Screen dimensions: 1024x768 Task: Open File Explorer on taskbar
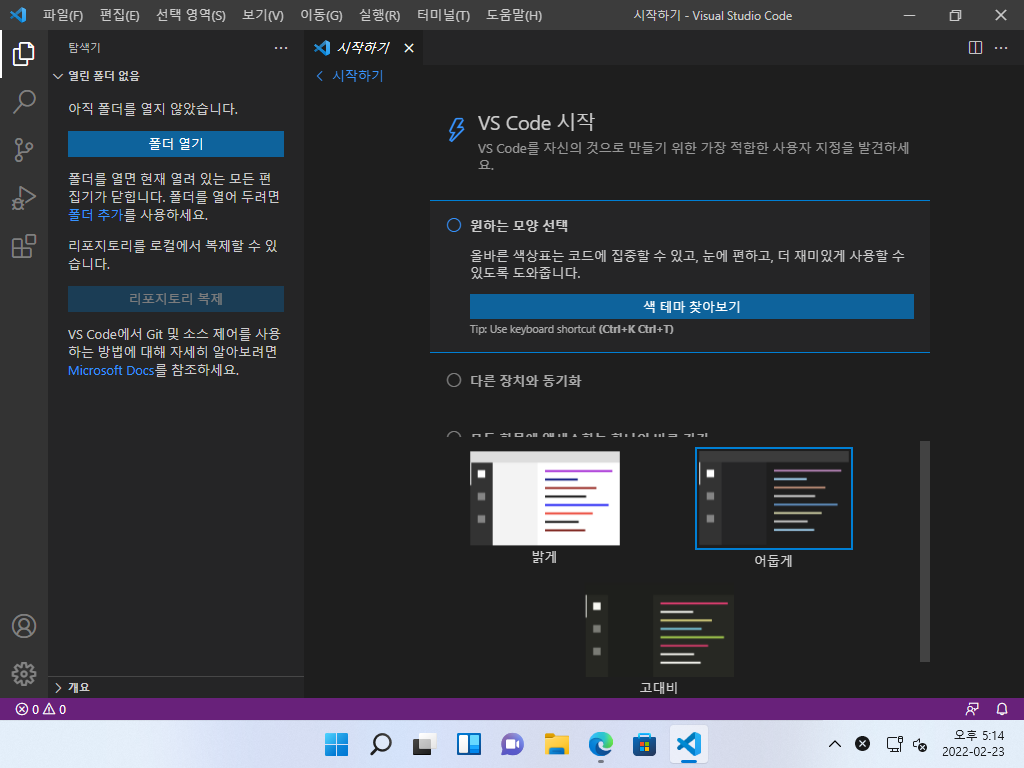point(556,744)
